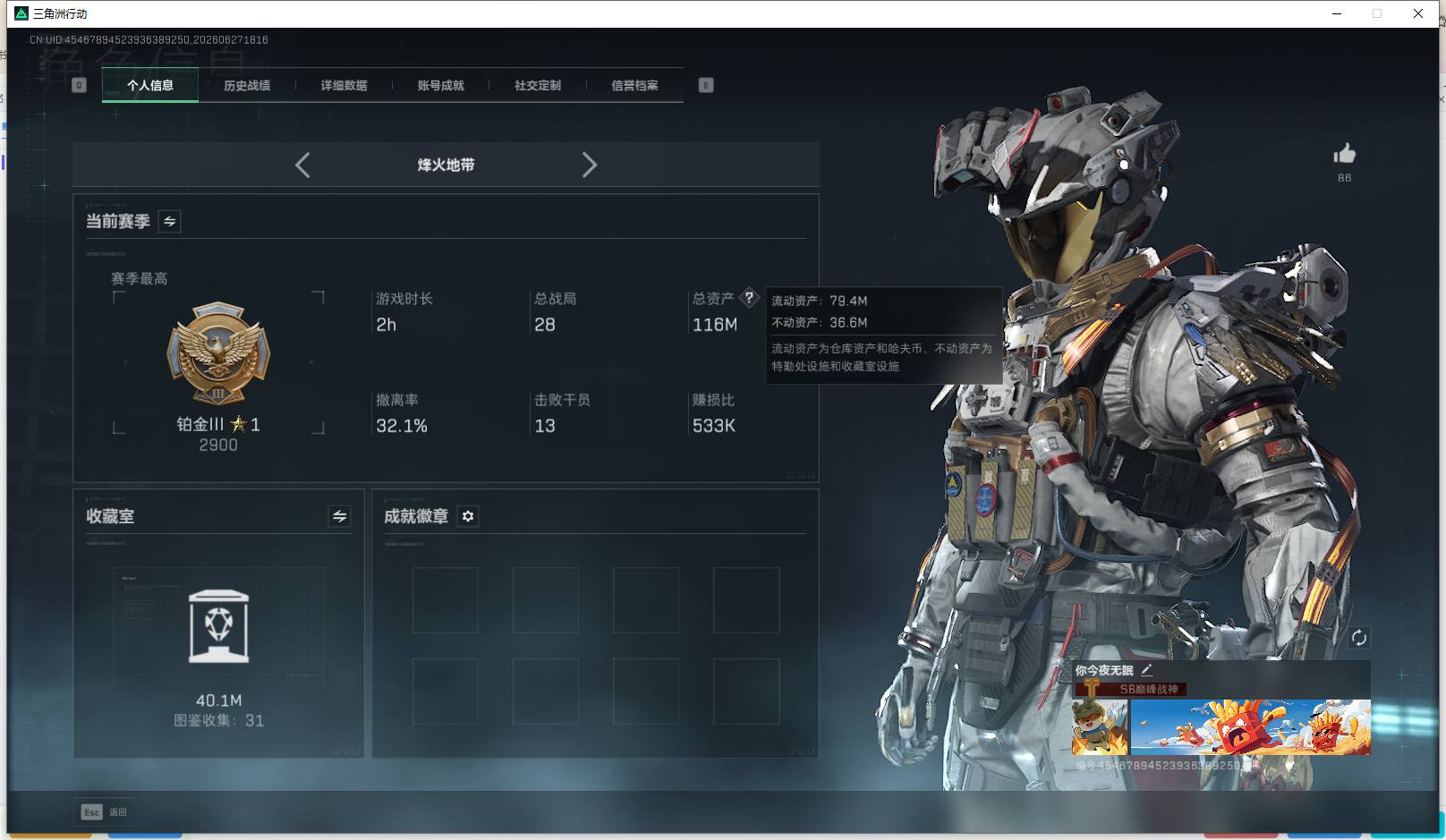This screenshot has width=1446, height=840.
Task: Click the 总资产 question mark help icon
Action: coord(749,298)
